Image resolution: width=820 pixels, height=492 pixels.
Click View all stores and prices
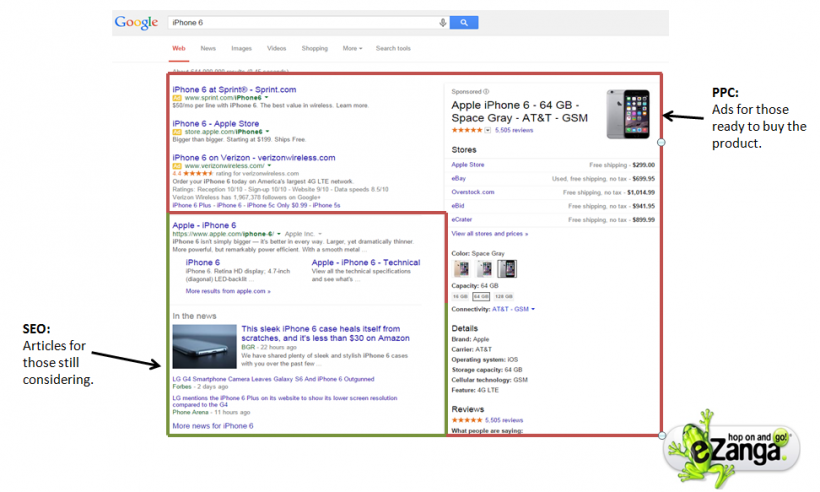[489, 234]
